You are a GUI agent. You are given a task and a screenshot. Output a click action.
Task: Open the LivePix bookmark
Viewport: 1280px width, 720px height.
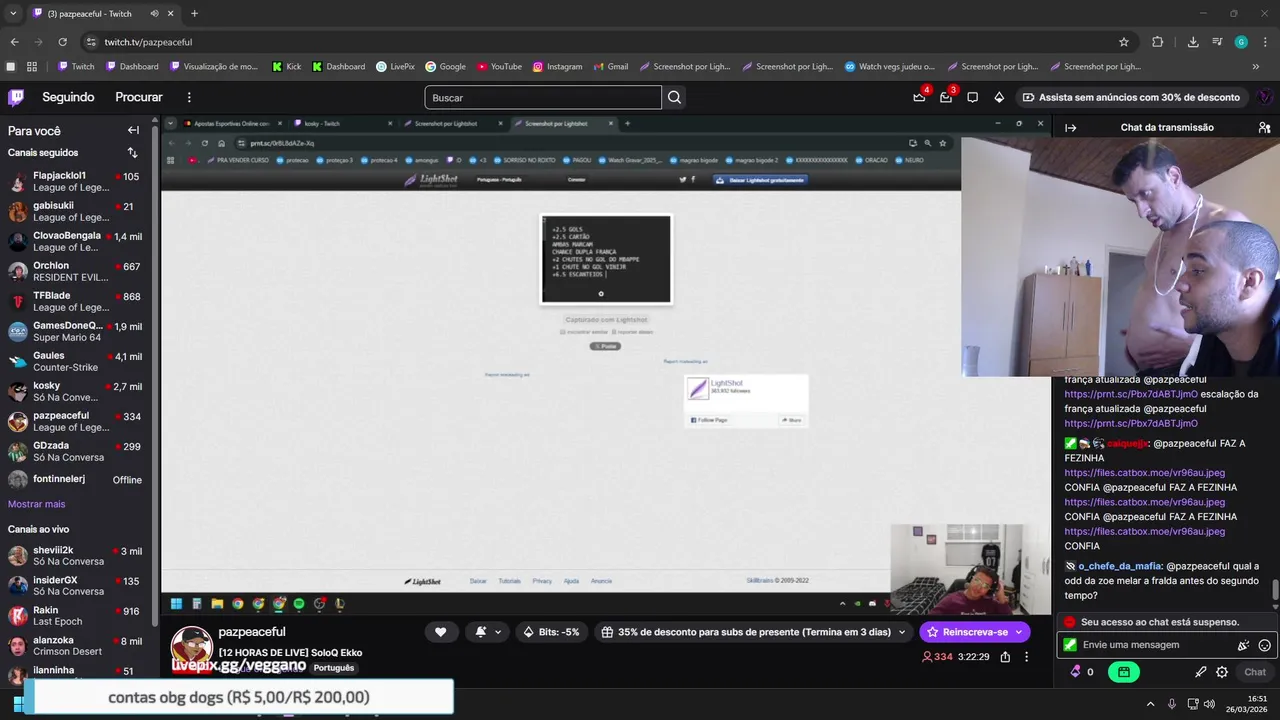click(x=395, y=66)
